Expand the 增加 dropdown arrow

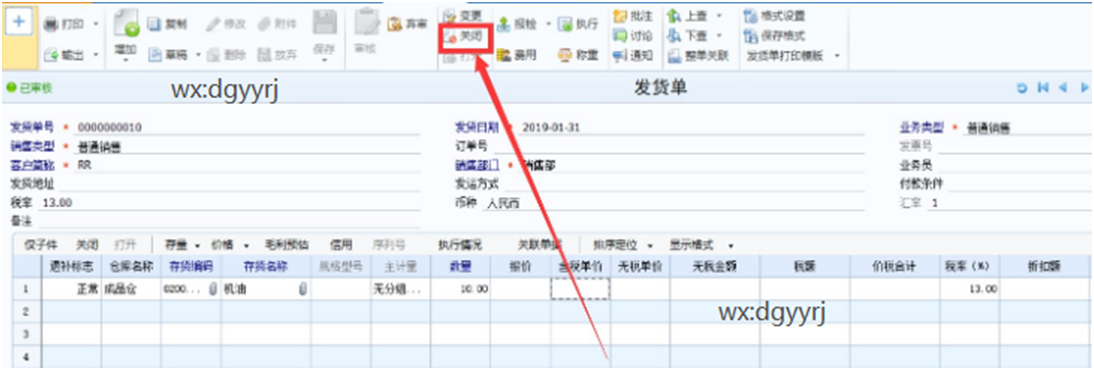(126, 61)
